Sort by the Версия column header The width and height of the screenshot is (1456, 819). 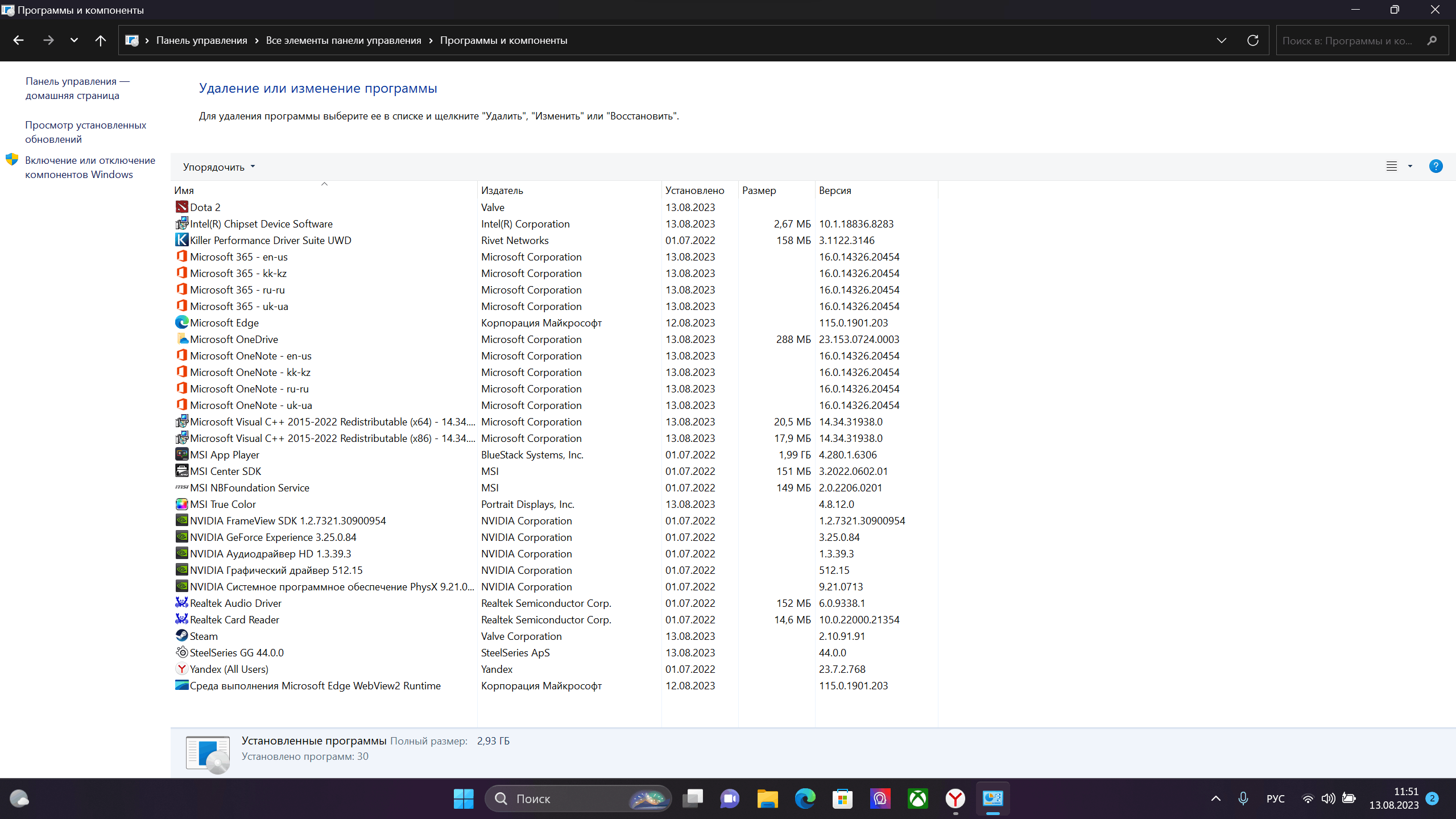click(x=877, y=190)
